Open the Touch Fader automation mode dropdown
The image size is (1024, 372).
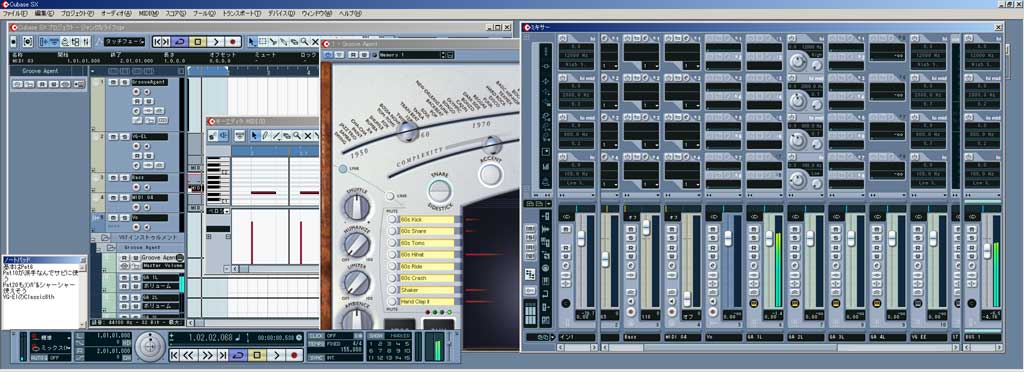pos(125,42)
